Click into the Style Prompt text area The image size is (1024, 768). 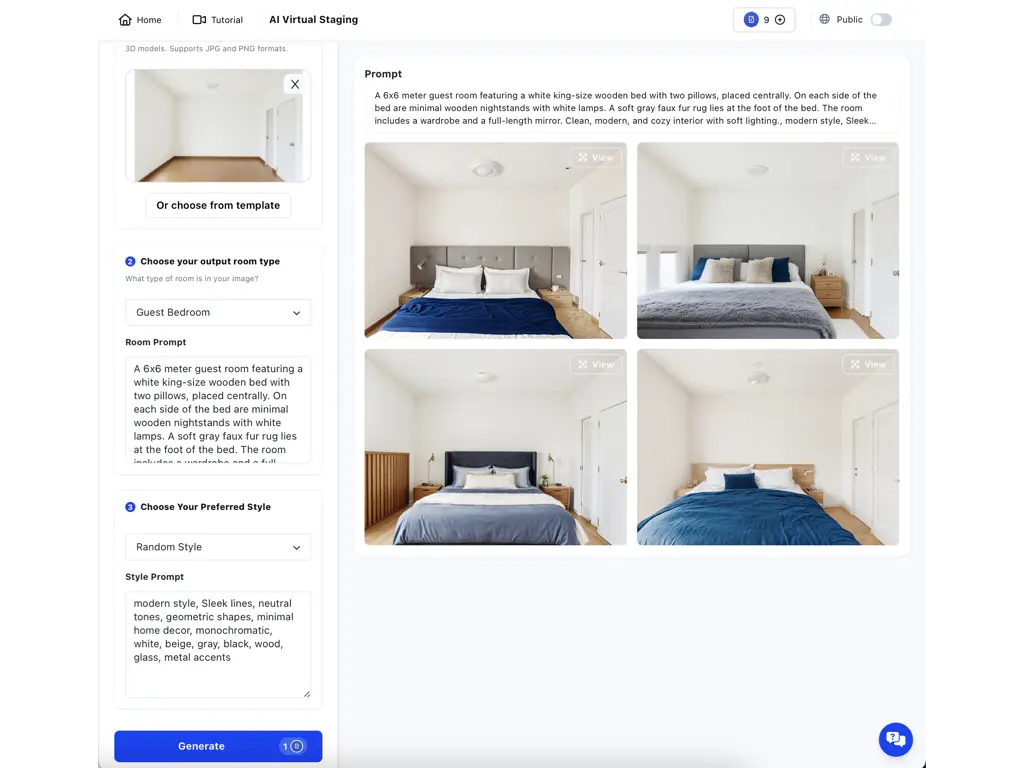click(x=218, y=645)
